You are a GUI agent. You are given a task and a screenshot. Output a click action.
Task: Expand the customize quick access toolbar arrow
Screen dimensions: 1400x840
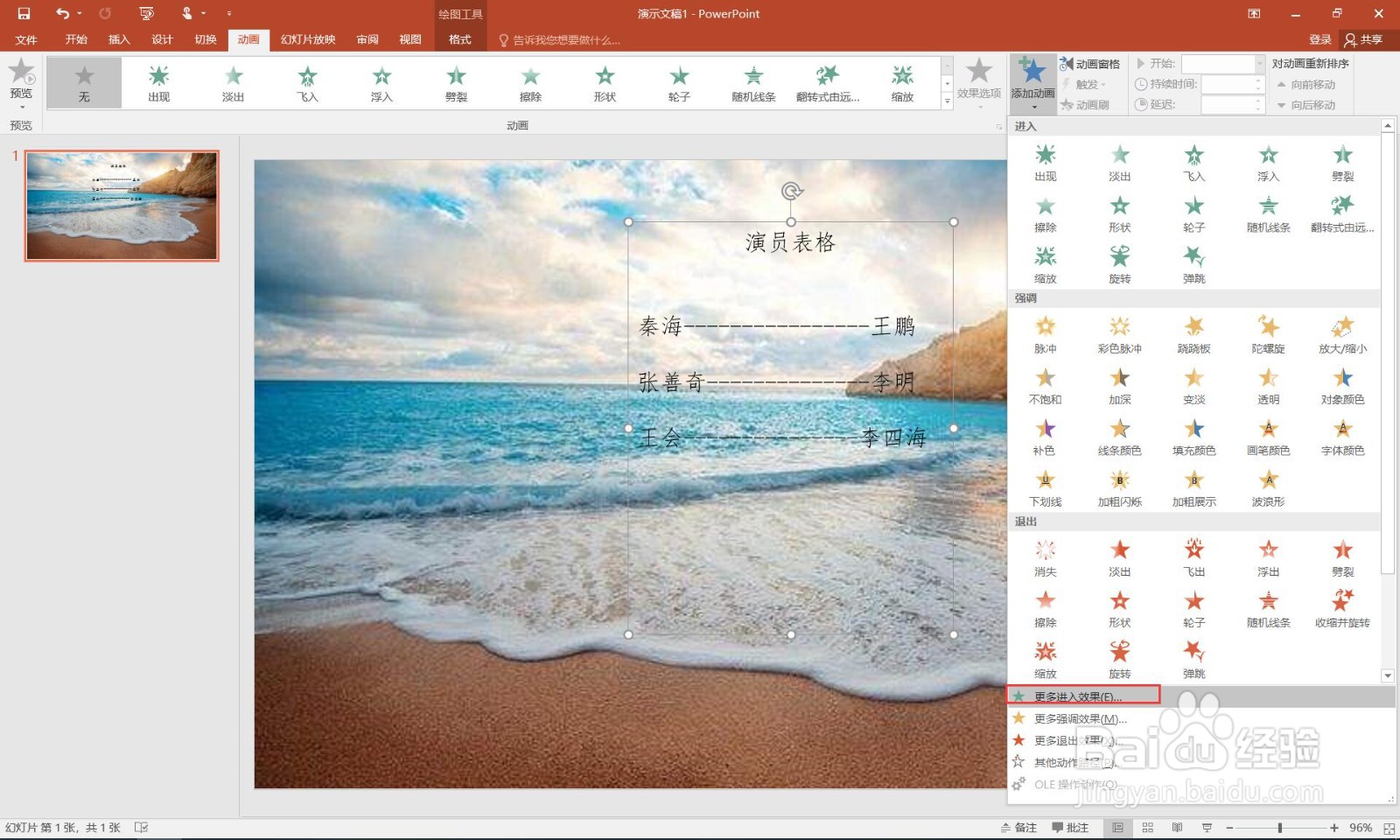tap(229, 13)
